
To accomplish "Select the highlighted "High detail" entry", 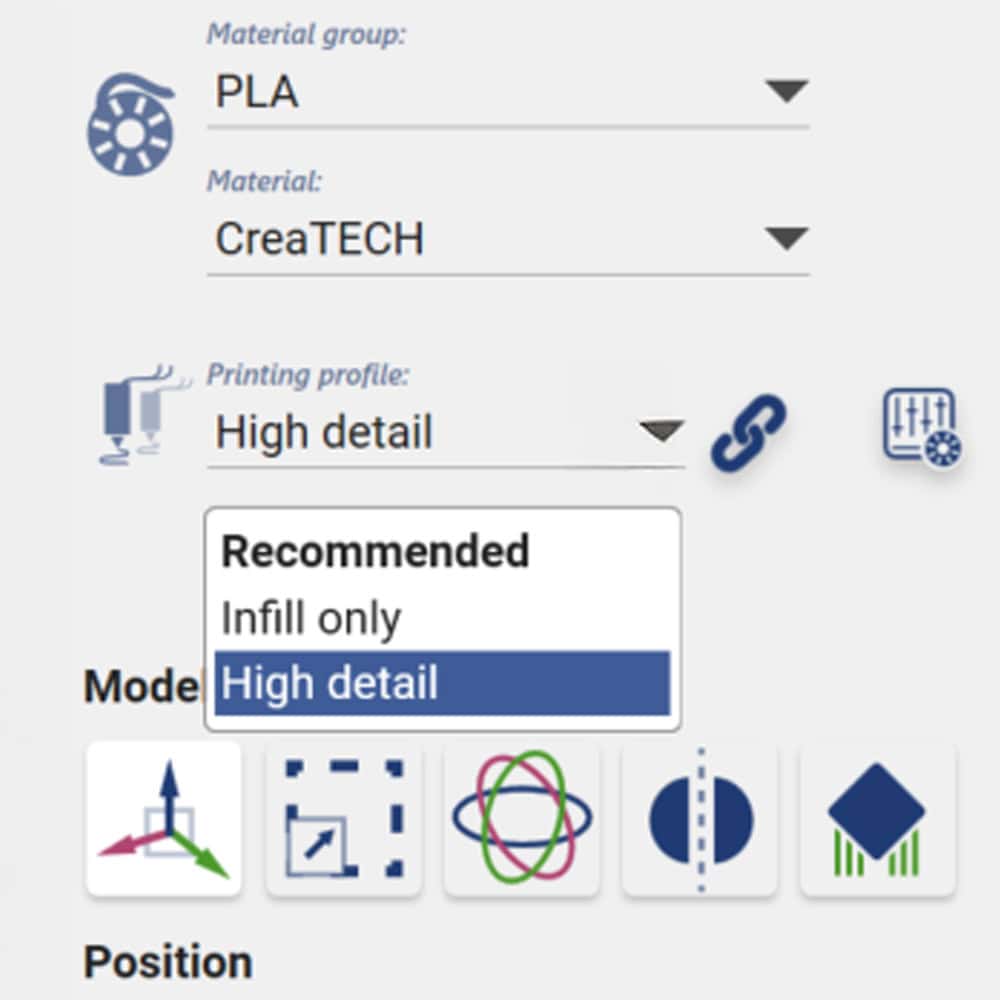I will tap(330, 682).
